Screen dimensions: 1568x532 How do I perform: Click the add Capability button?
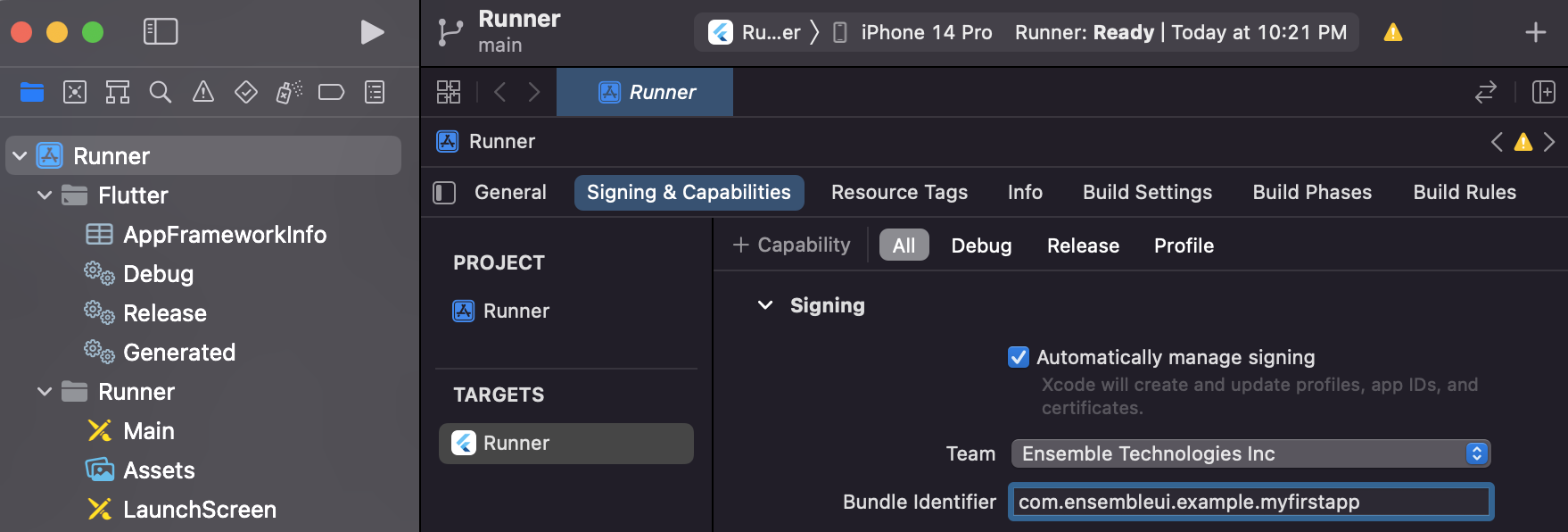click(x=791, y=245)
